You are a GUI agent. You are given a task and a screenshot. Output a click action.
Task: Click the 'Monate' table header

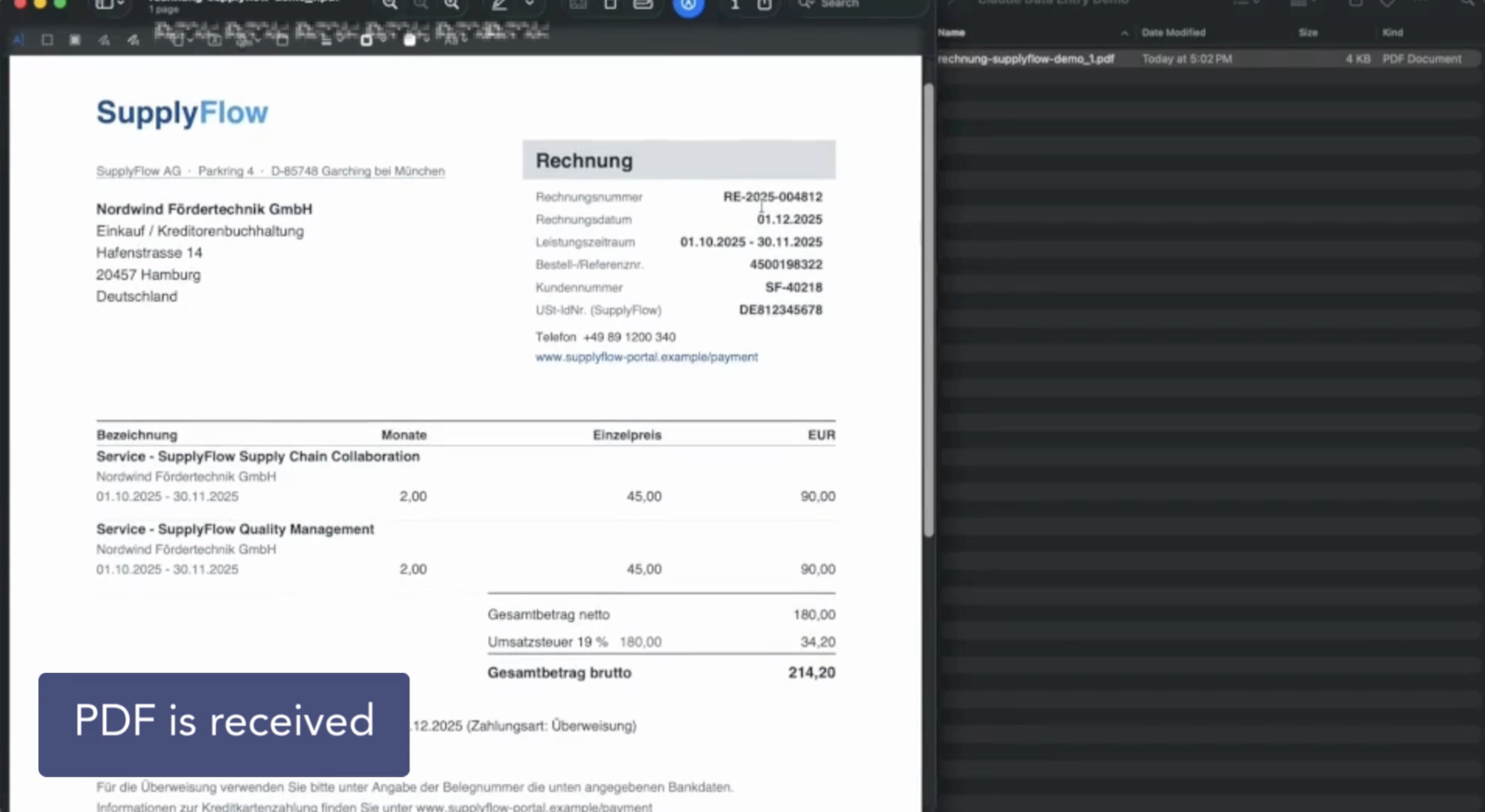(403, 435)
